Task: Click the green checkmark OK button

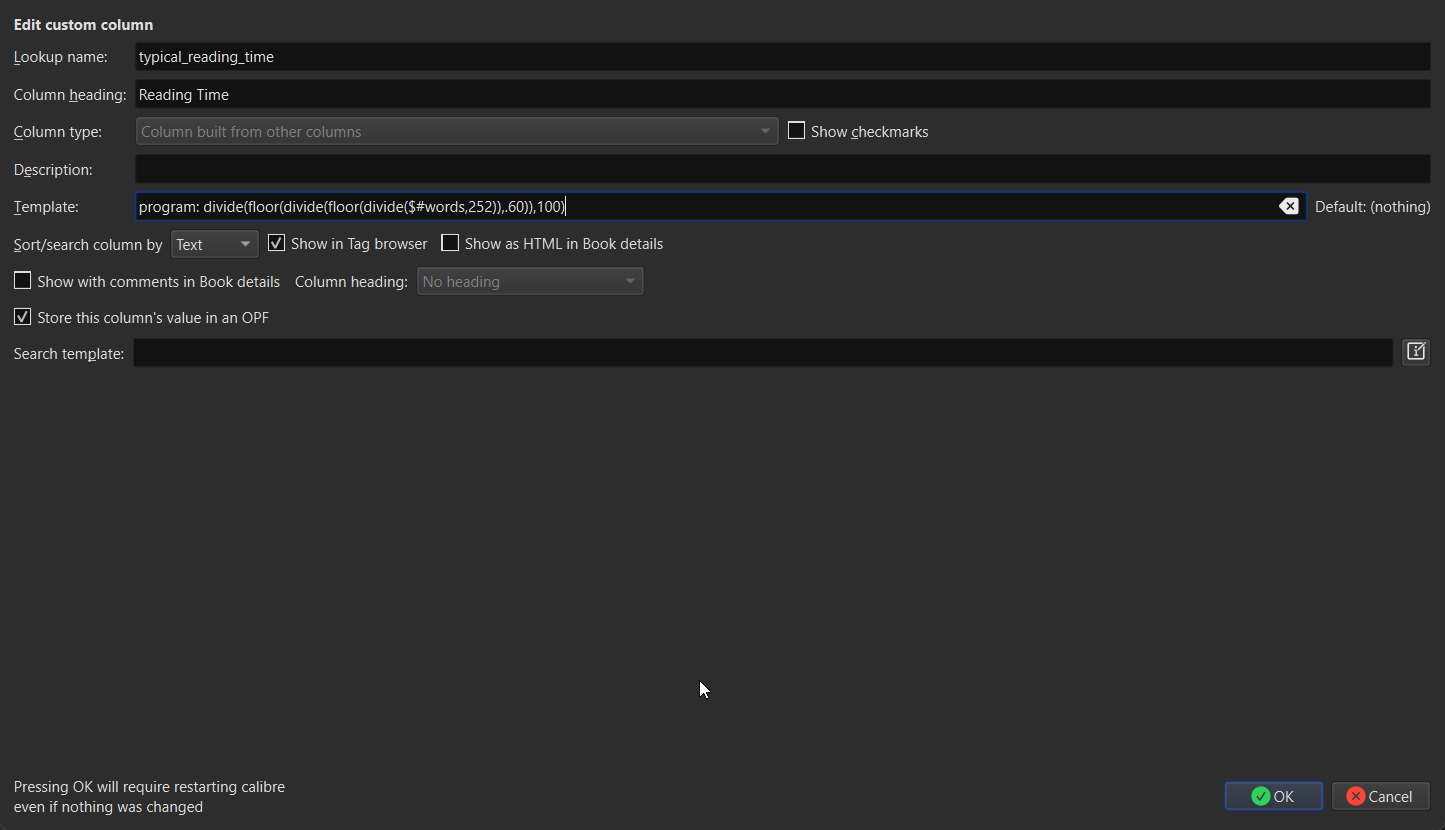Action: tap(1273, 796)
